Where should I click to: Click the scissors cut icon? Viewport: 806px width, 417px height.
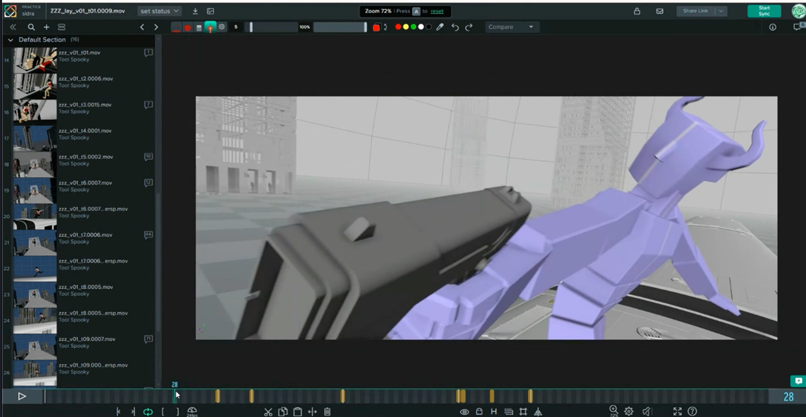coord(268,411)
